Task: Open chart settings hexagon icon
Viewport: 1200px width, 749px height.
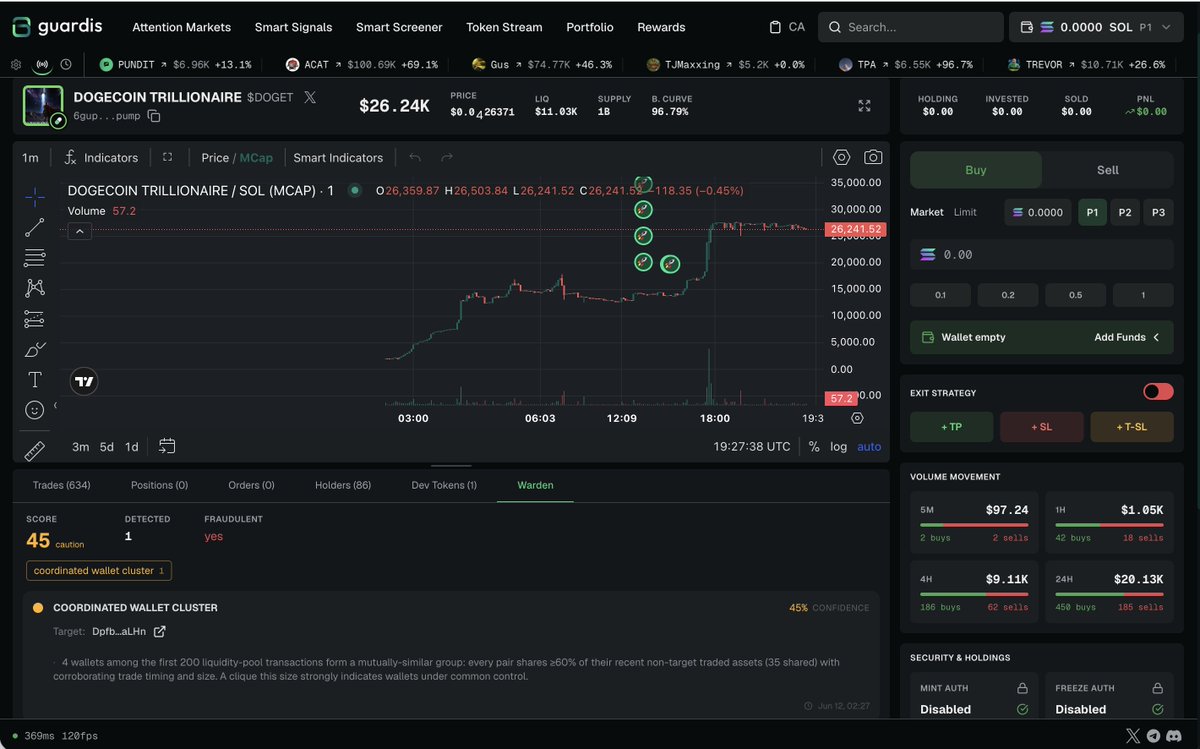Action: click(x=841, y=157)
